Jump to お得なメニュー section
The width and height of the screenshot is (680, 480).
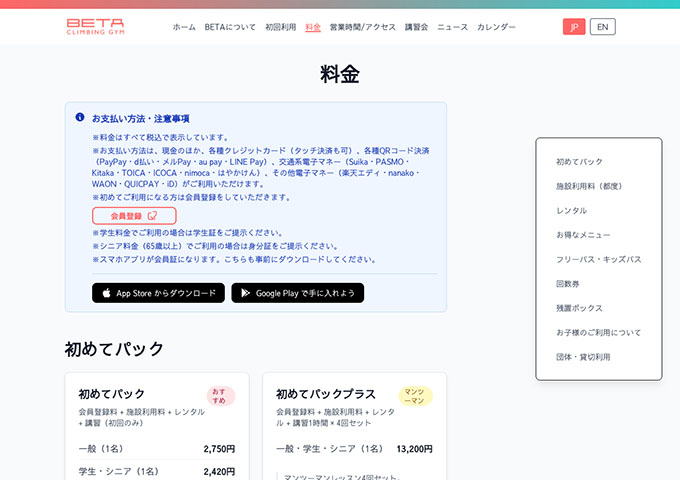[583, 235]
